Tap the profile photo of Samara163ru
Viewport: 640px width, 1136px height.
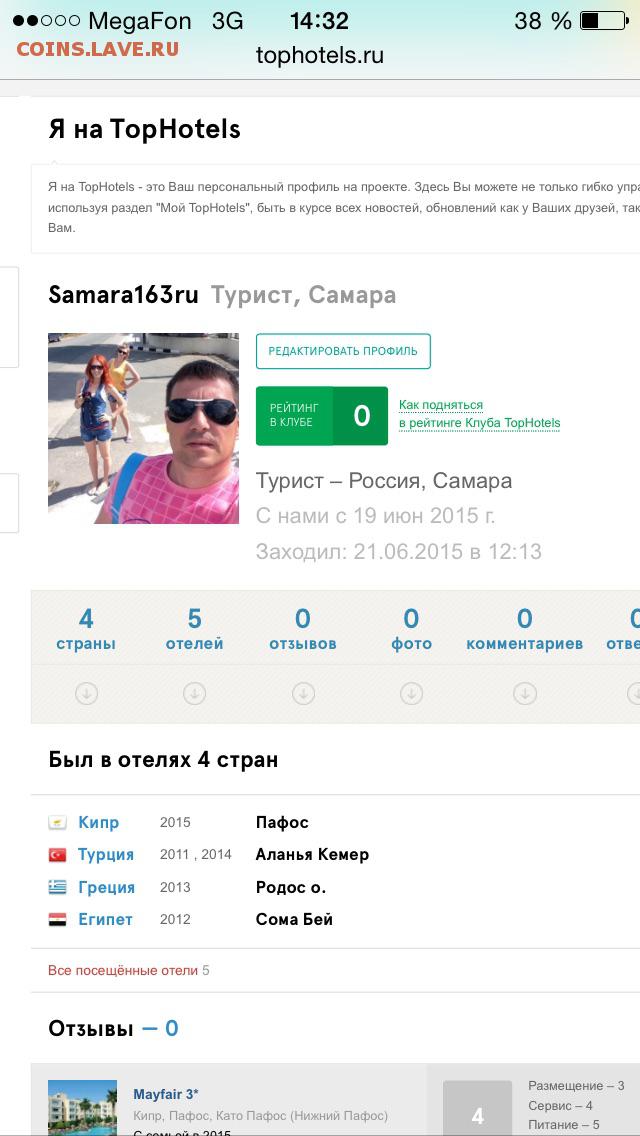coord(144,428)
